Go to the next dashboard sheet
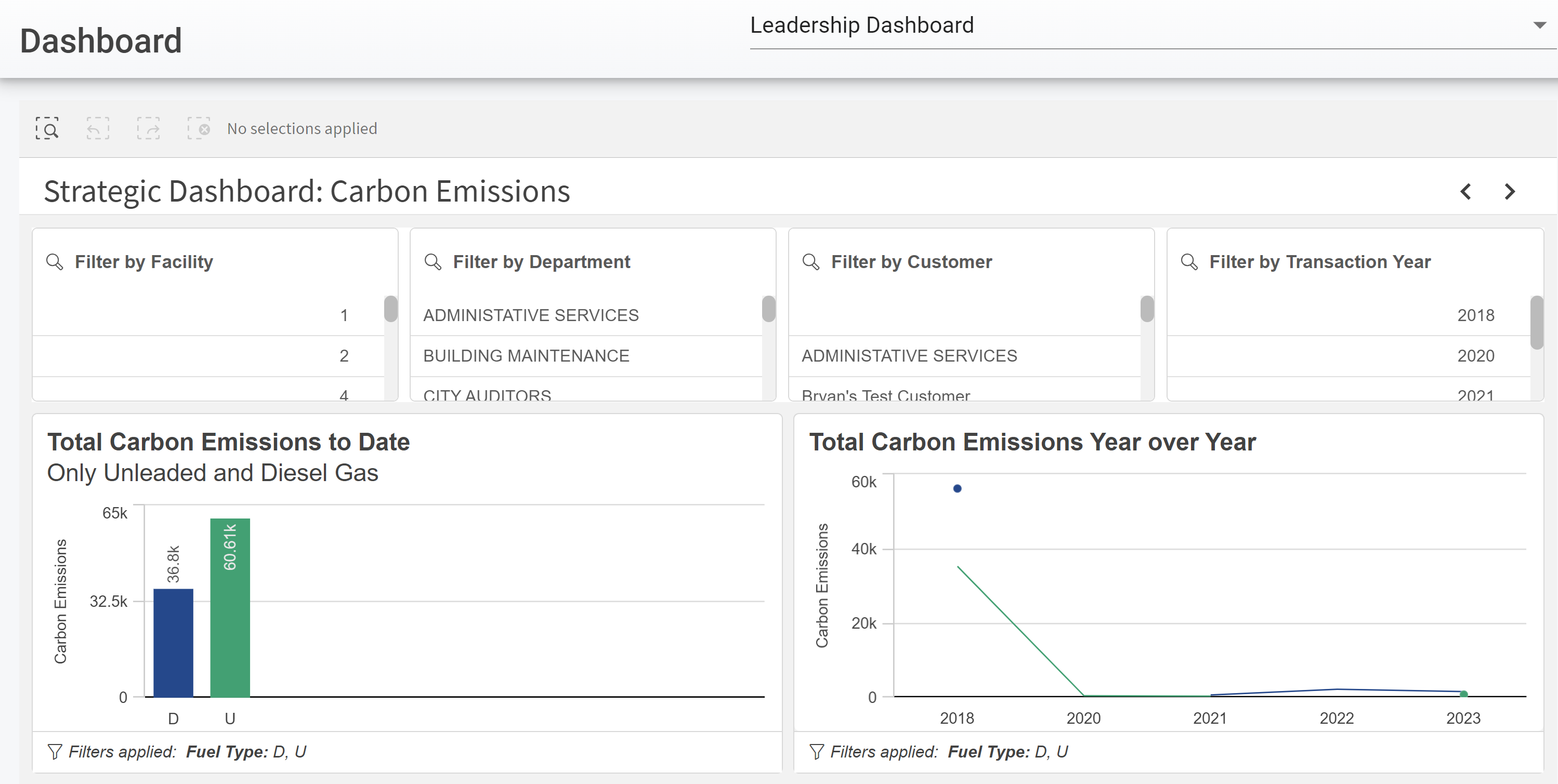 pos(1510,192)
